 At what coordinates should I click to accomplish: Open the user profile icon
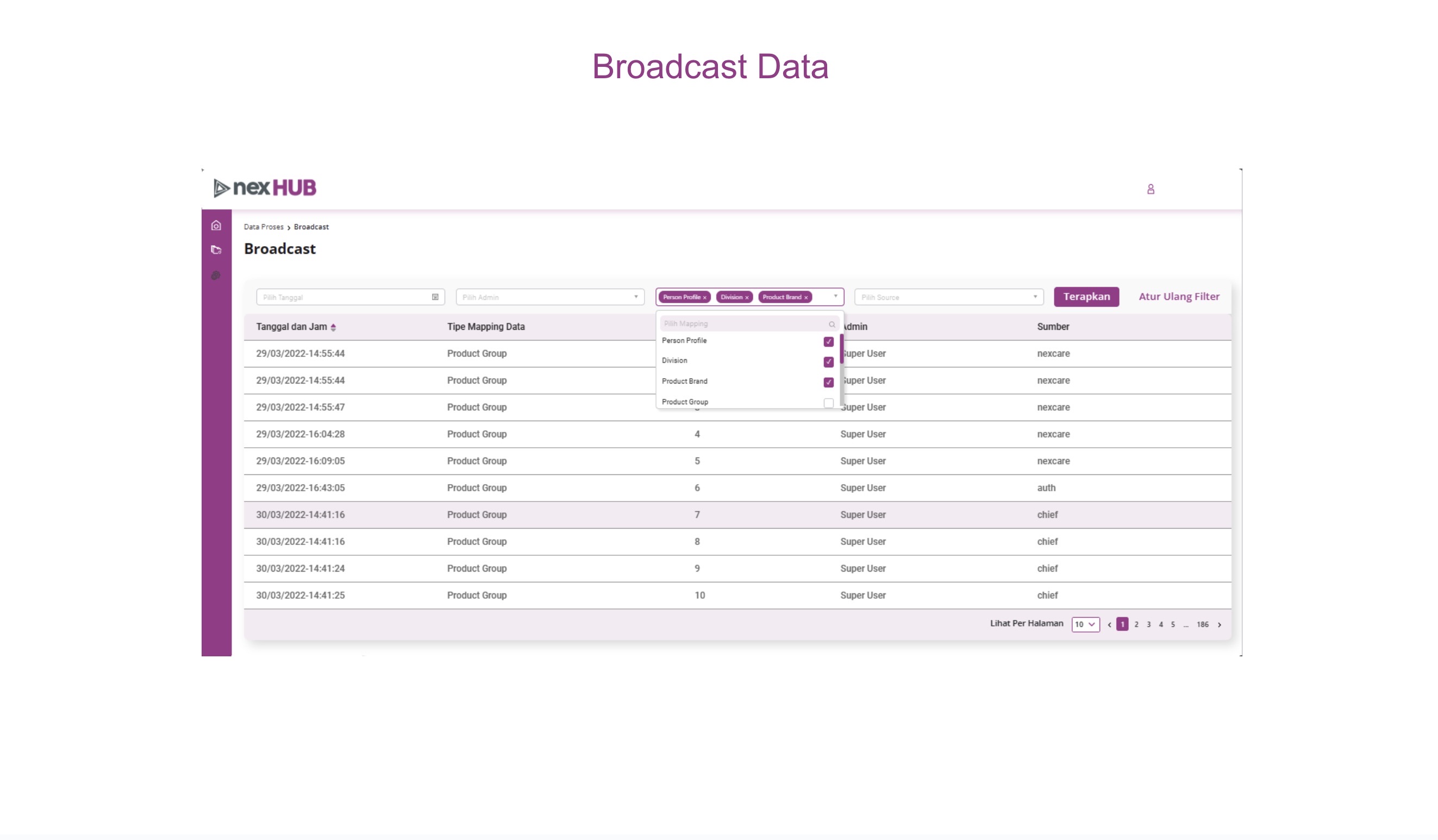(x=1151, y=189)
